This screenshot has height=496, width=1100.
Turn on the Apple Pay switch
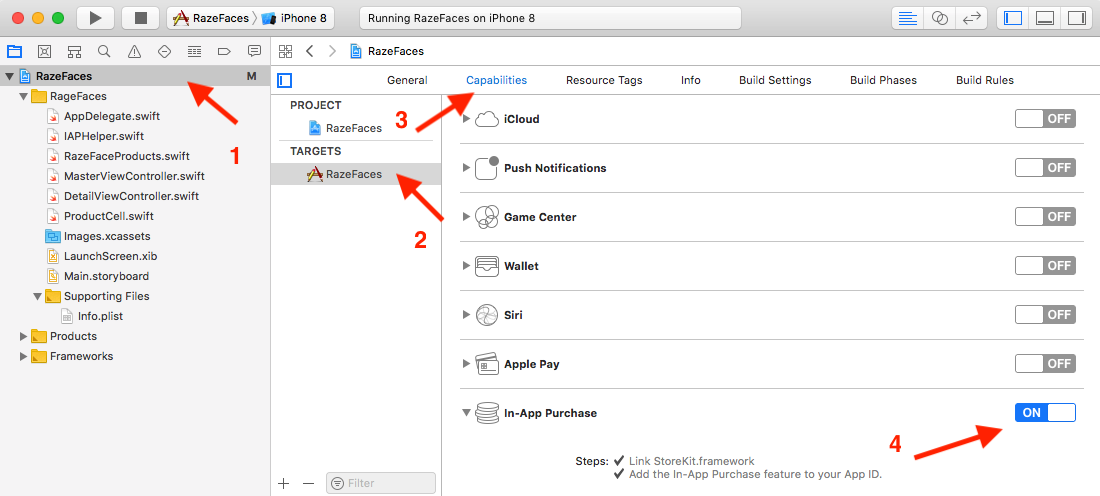pyautogui.click(x=1045, y=364)
